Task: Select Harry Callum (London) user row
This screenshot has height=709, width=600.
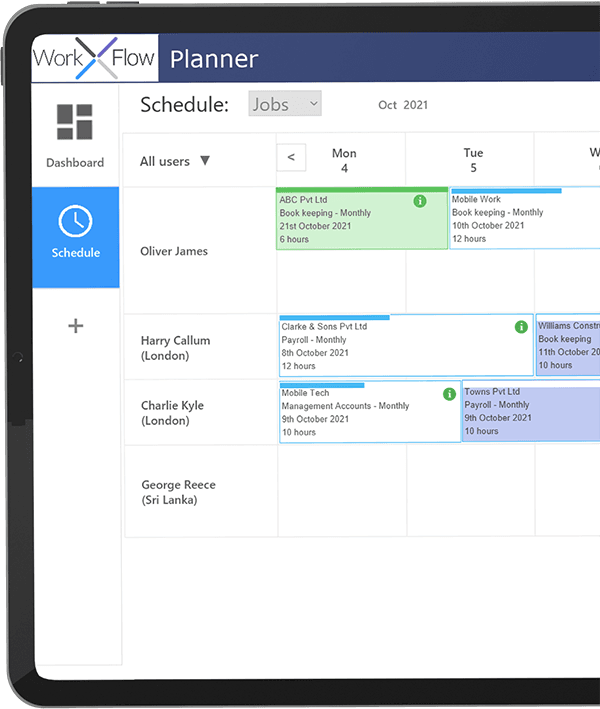Action: click(176, 348)
